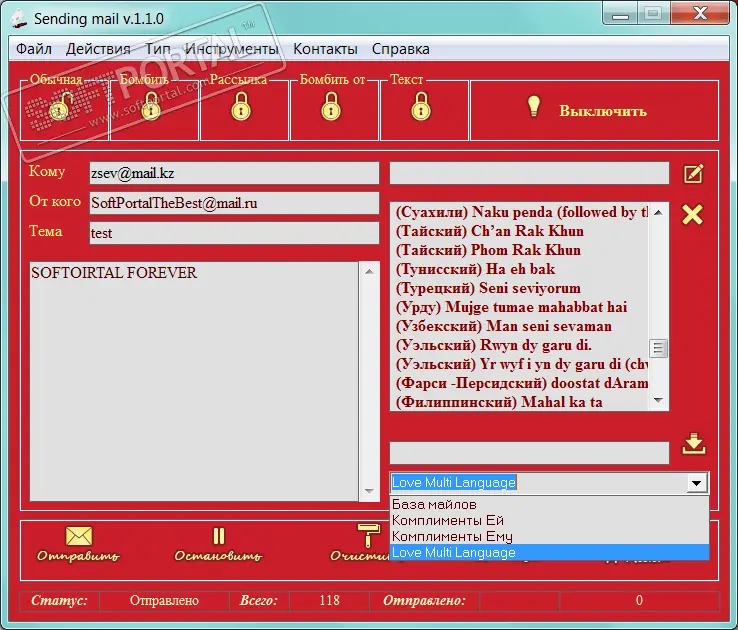Open the Инструменты menu
Image resolution: width=738 pixels, height=630 pixels.
(231, 48)
